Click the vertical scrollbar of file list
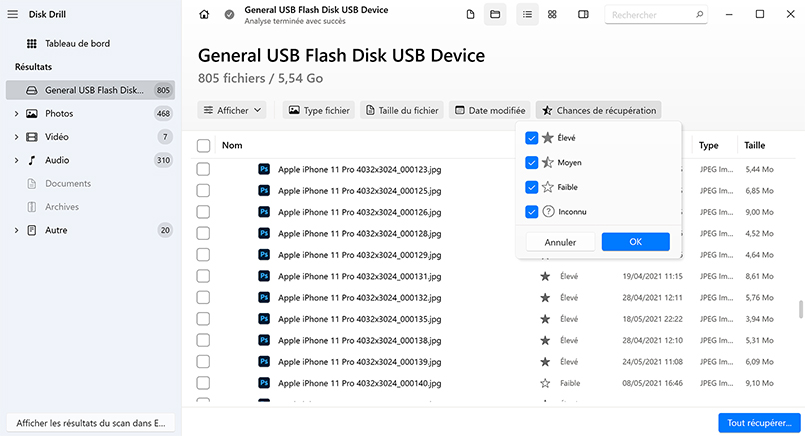The height and width of the screenshot is (436, 805). 799,309
